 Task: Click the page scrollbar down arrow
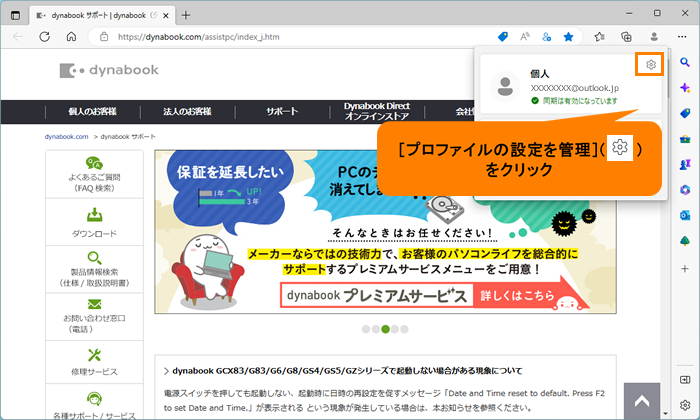tap(665, 414)
